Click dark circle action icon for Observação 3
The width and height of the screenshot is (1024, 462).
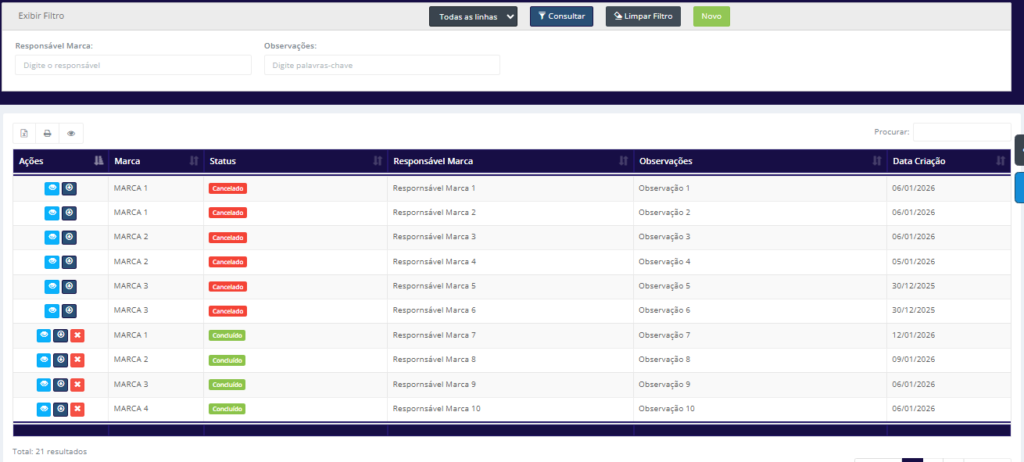tap(69, 237)
